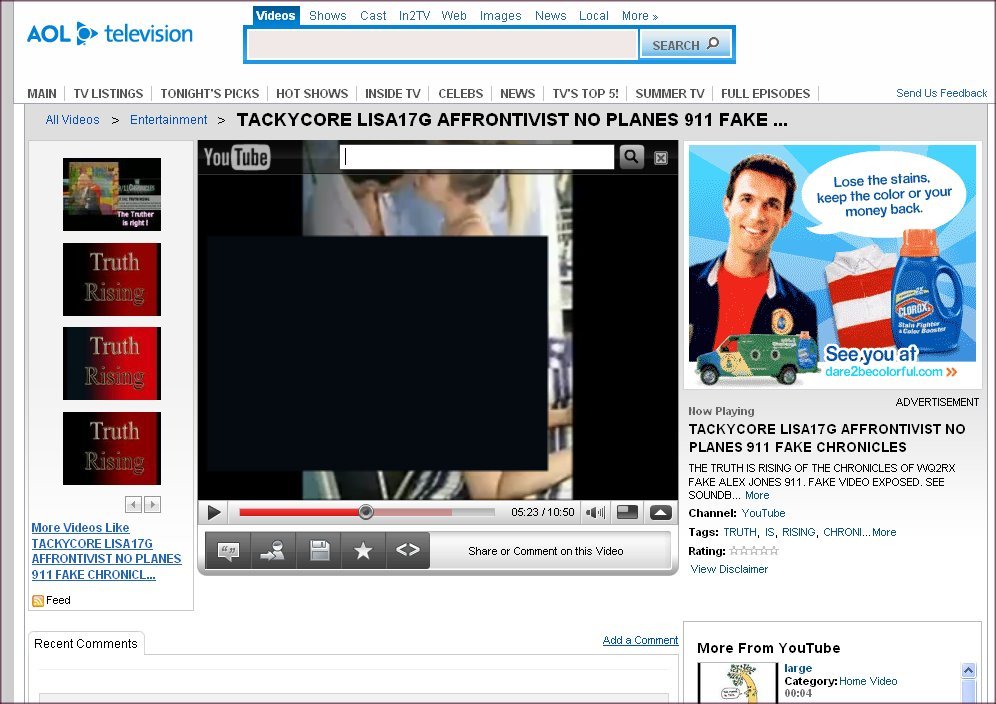The image size is (996, 704).
Task: Open TV'S TOP 5! in the navigation bar
Action: coord(585,93)
